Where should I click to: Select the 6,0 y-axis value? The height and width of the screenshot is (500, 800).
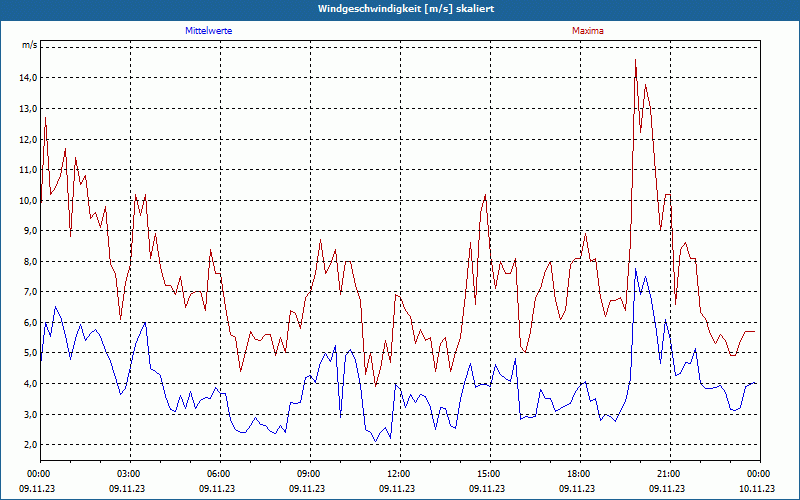click(x=31, y=322)
